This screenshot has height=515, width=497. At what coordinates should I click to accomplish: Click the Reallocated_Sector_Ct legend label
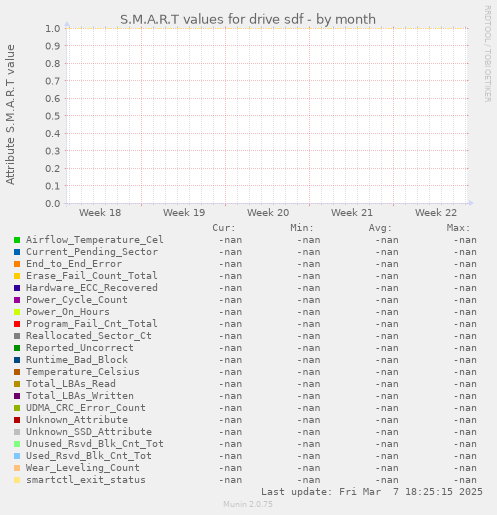[x=89, y=336]
